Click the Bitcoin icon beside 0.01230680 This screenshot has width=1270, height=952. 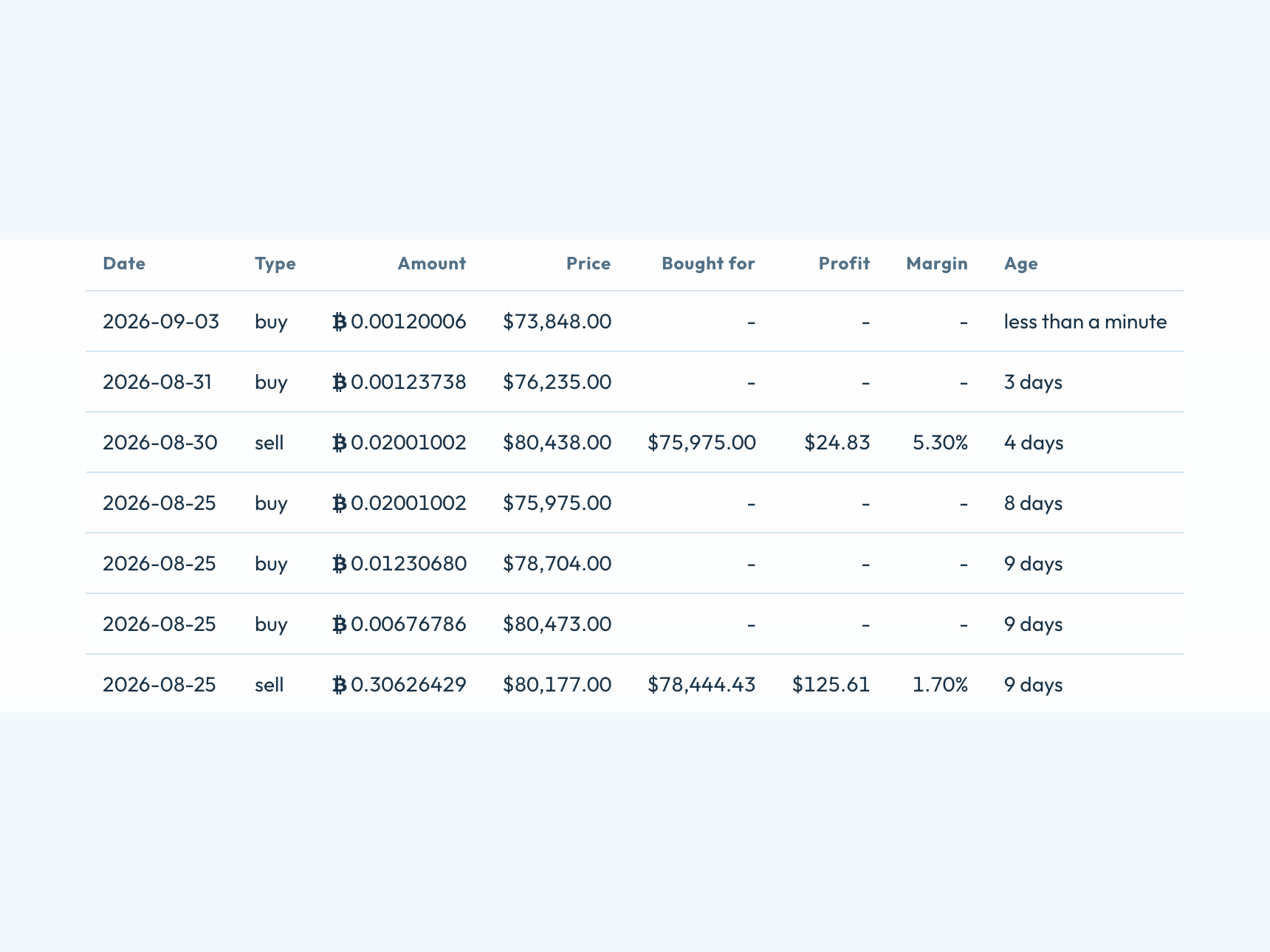coord(340,564)
